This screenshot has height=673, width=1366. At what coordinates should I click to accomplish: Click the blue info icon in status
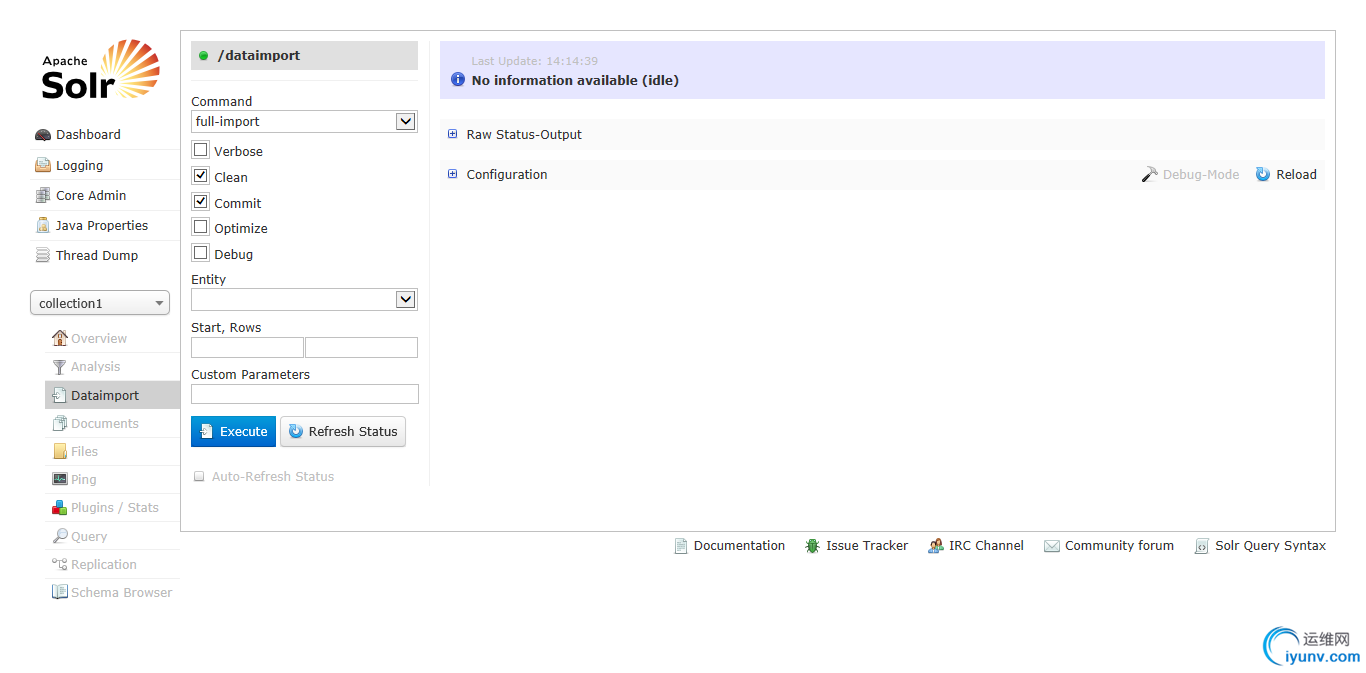[x=458, y=79]
